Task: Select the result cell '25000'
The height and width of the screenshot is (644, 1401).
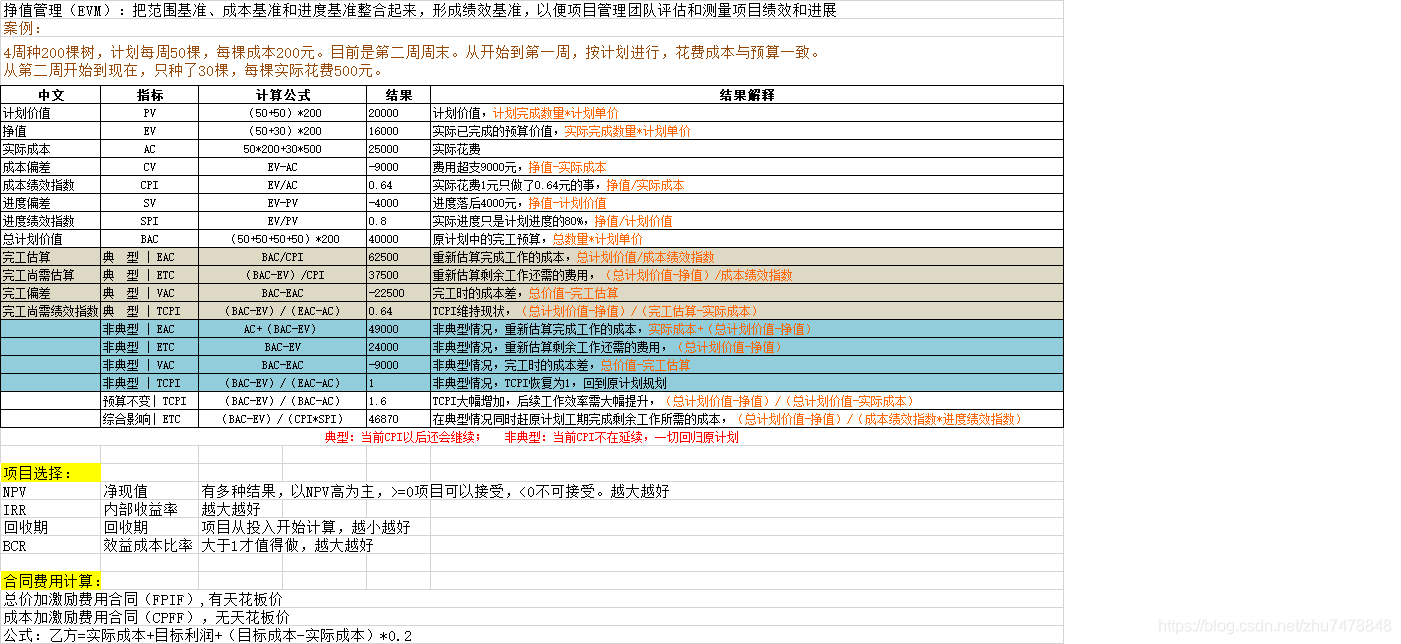Action: [x=399, y=149]
